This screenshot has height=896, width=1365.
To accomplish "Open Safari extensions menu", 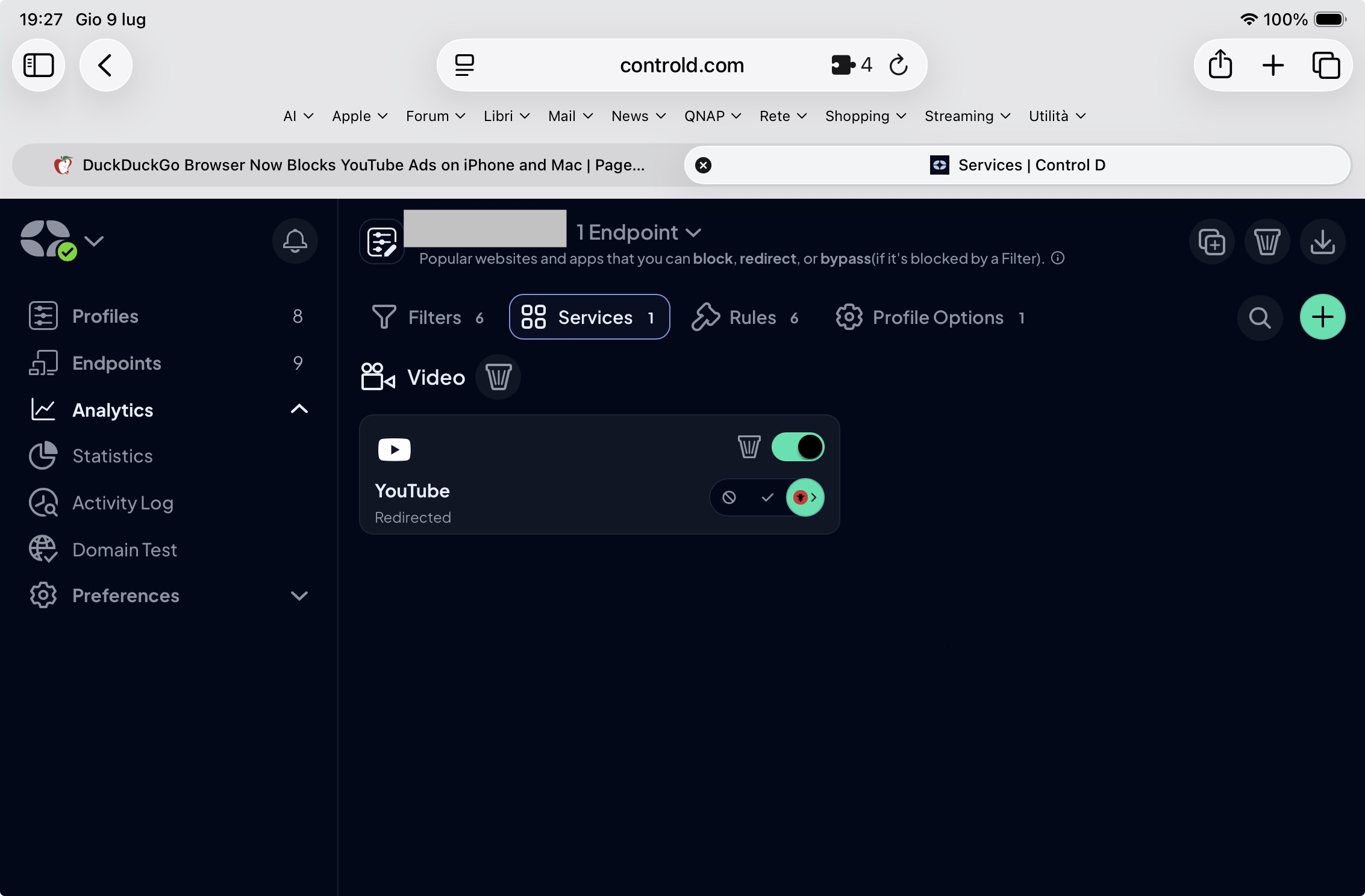I will click(x=851, y=65).
